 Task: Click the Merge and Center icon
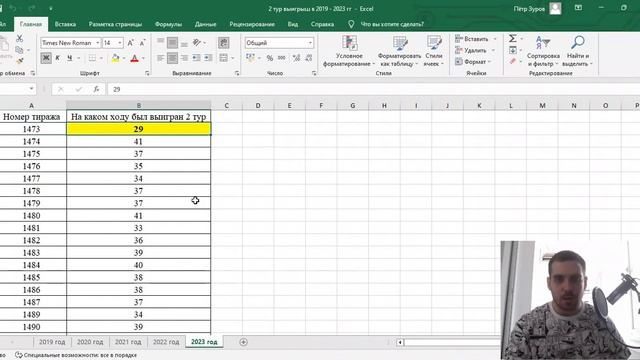223,58
